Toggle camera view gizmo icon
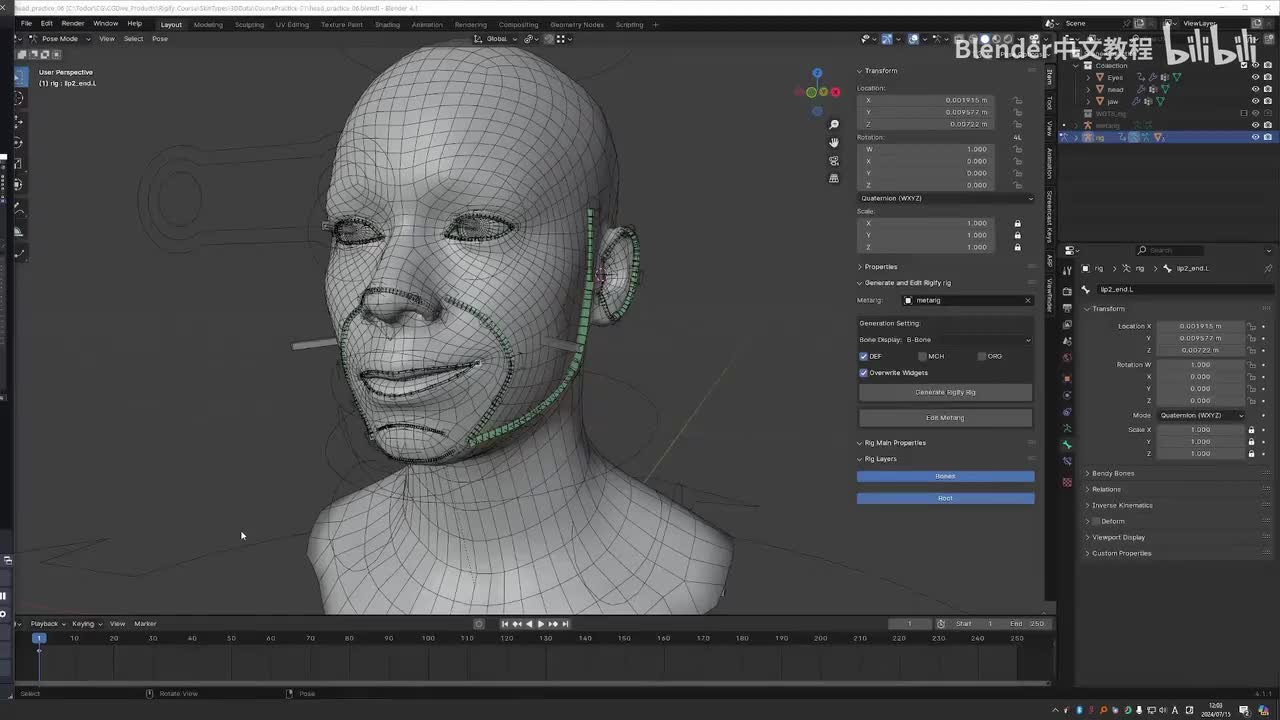The width and height of the screenshot is (1280, 720). click(834, 161)
